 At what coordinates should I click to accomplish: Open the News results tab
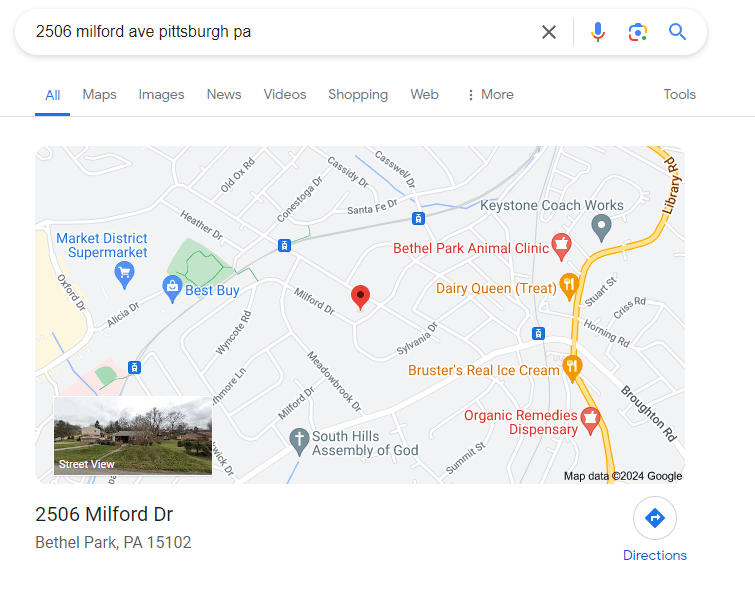(x=224, y=94)
